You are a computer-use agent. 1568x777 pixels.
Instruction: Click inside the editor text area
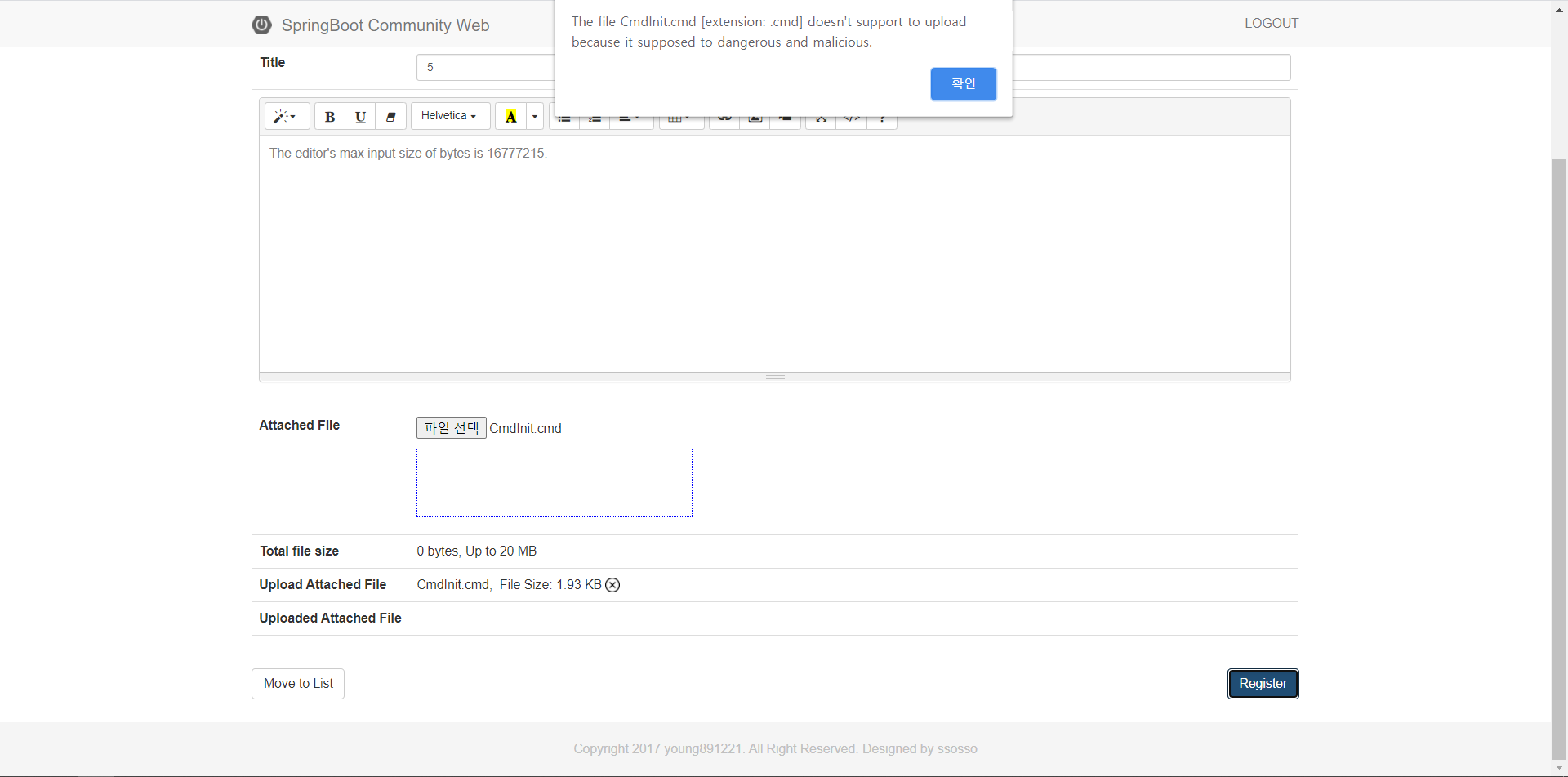[x=774, y=253]
